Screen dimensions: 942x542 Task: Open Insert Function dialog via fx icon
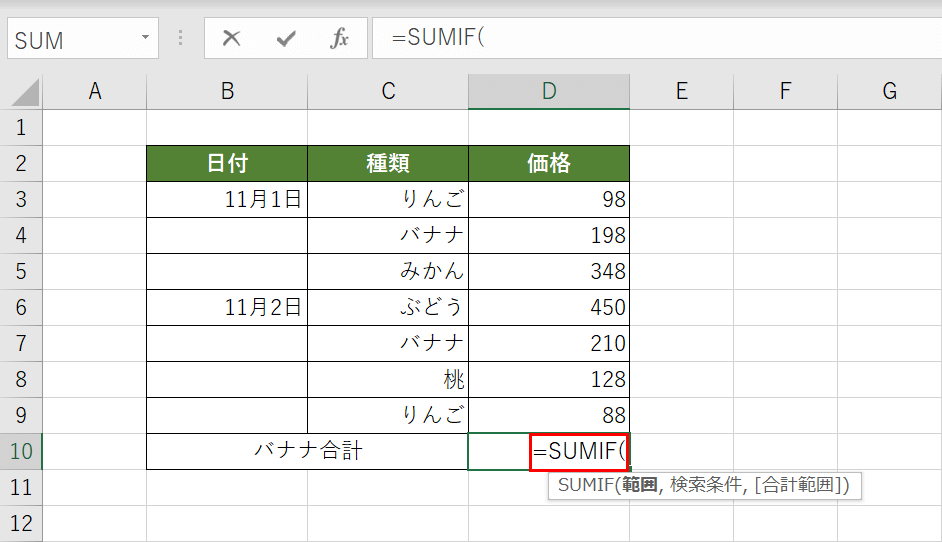339,38
